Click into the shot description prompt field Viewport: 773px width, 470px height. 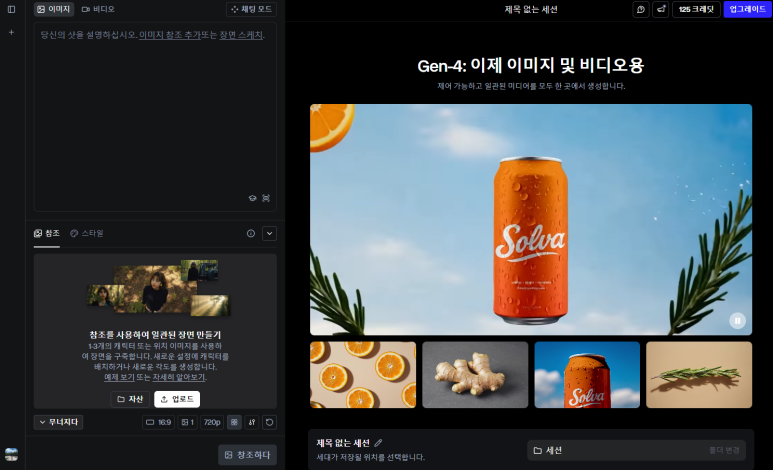click(155, 117)
